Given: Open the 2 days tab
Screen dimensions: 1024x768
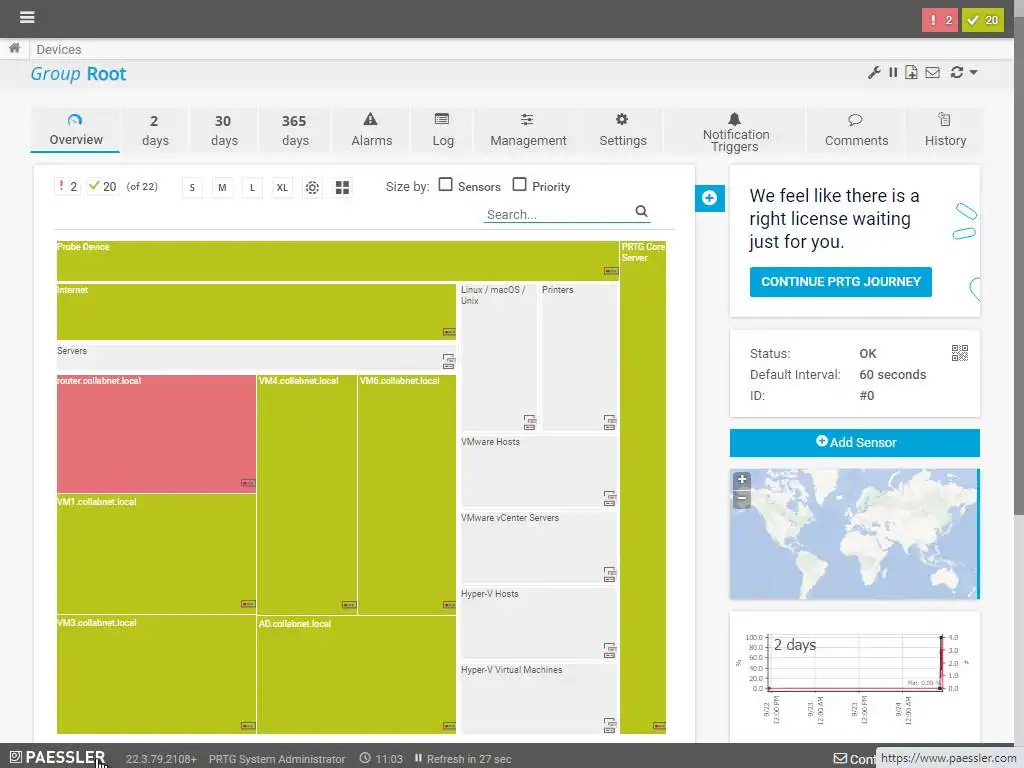Looking at the screenshot, I should coord(155,130).
